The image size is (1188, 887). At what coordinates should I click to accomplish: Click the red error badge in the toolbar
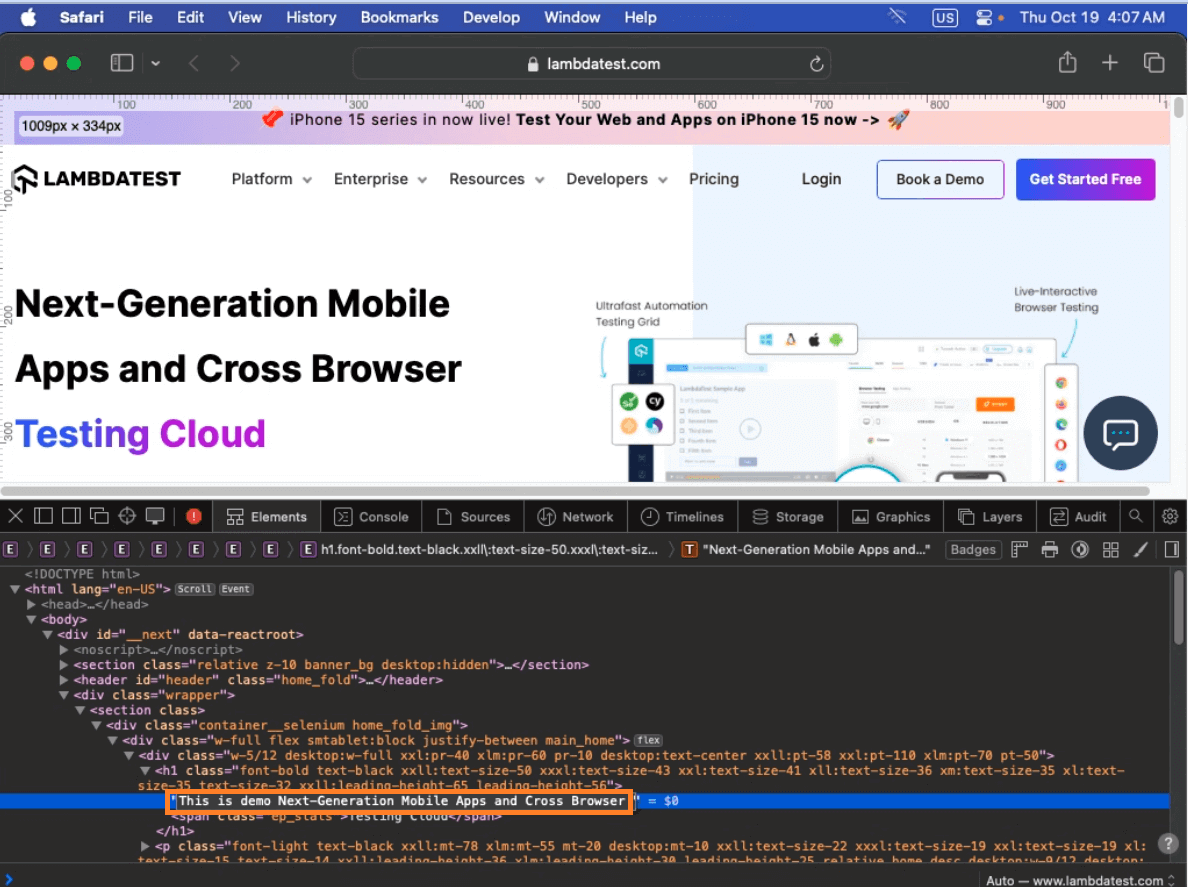pos(195,516)
